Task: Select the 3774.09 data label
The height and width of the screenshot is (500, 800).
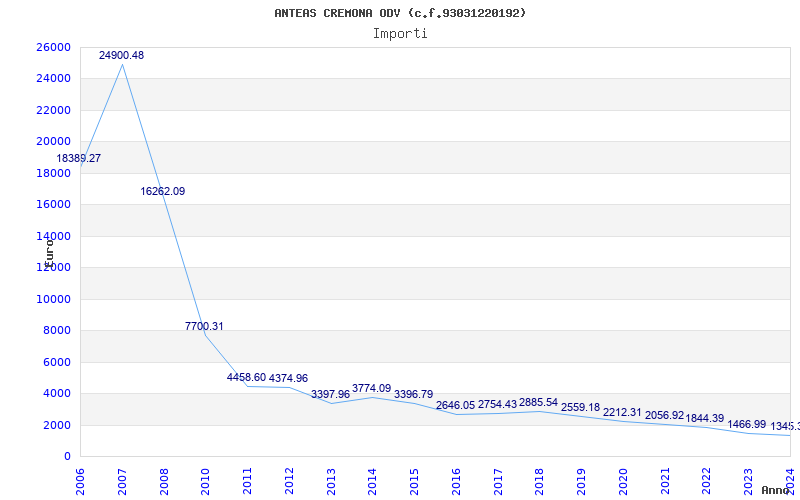Action: 371,388
